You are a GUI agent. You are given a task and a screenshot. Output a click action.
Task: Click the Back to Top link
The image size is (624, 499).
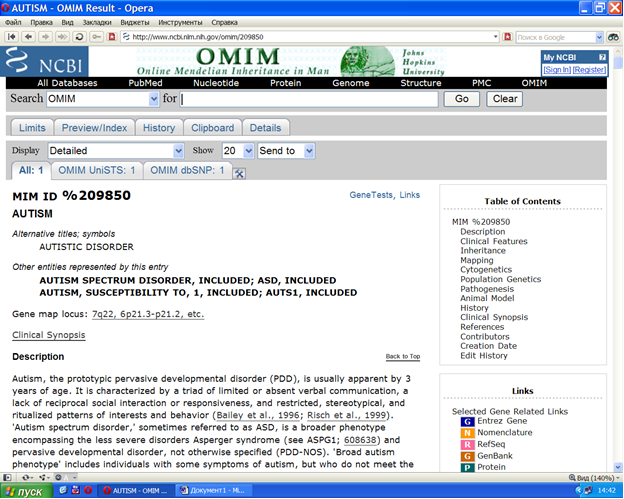pos(403,357)
